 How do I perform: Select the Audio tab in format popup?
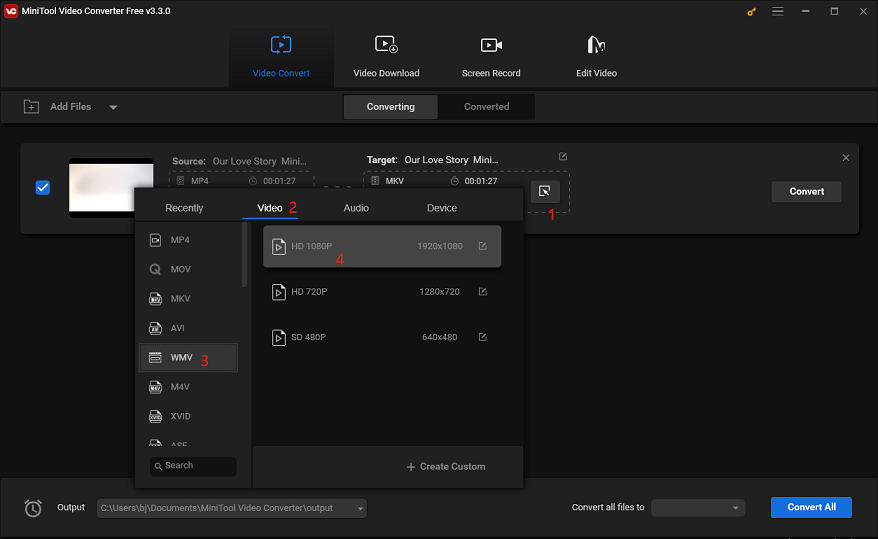(x=356, y=208)
